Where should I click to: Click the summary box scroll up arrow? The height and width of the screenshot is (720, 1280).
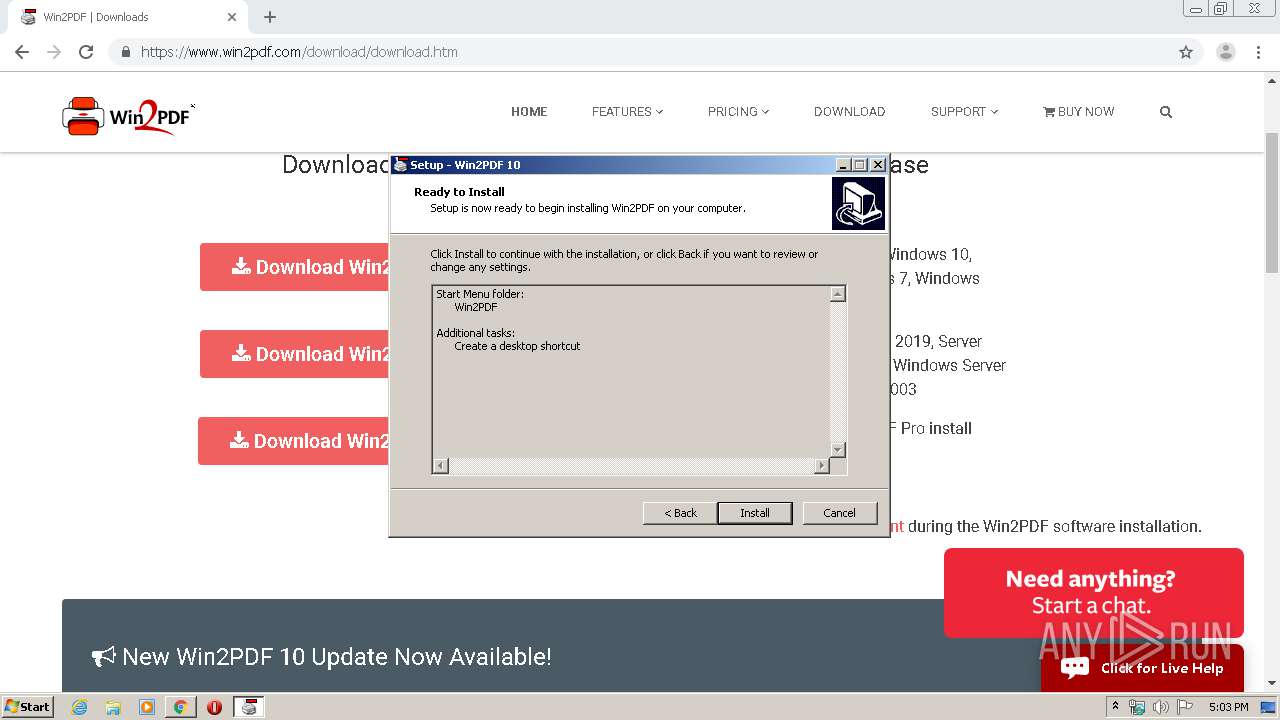coord(838,294)
